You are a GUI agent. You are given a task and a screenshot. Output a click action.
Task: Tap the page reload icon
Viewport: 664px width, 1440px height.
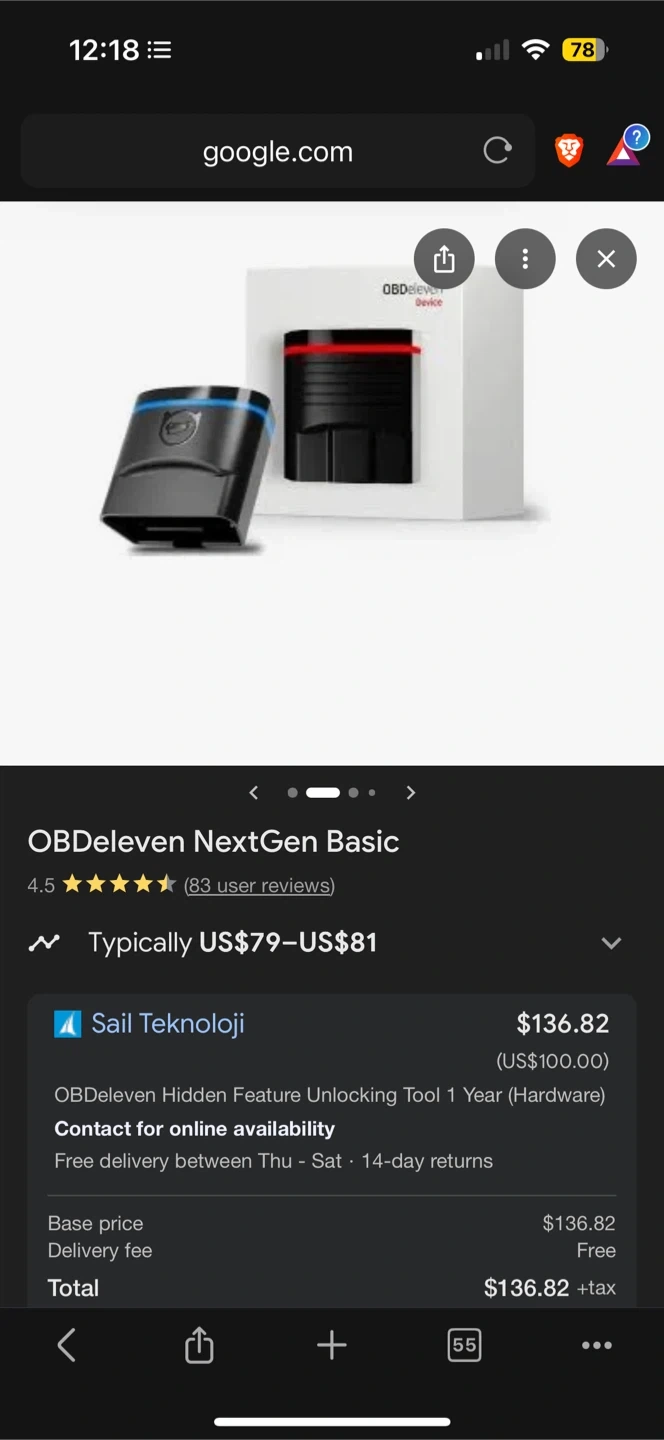point(497,151)
